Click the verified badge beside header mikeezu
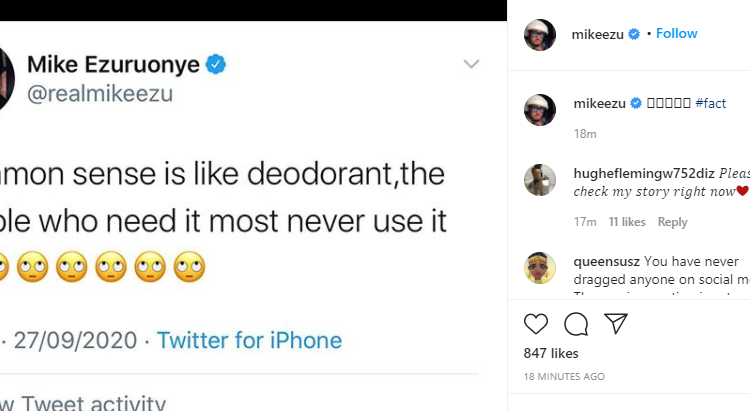Screen dimensions: 750x411 634,34
